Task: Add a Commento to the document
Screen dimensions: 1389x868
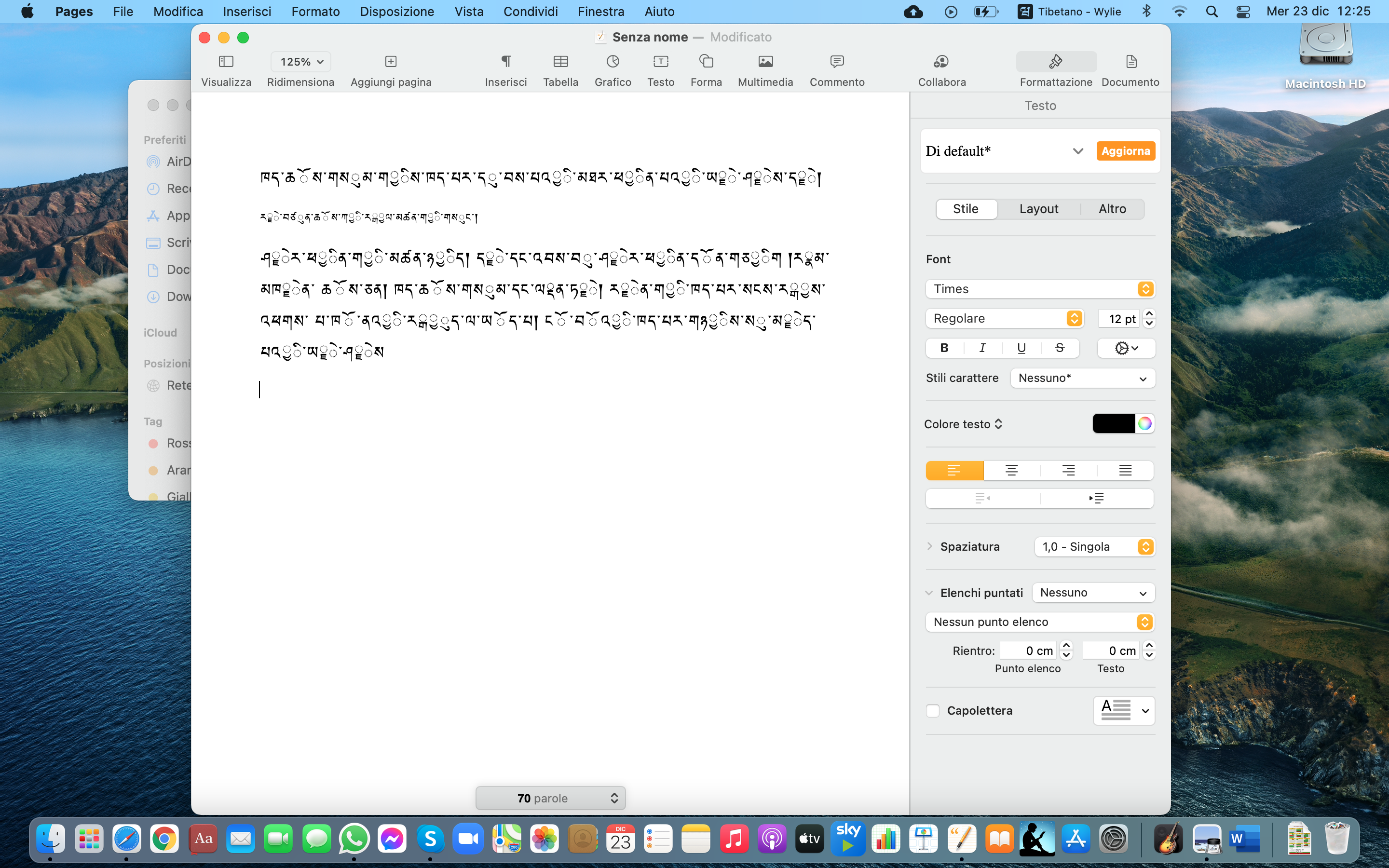Action: point(836,62)
